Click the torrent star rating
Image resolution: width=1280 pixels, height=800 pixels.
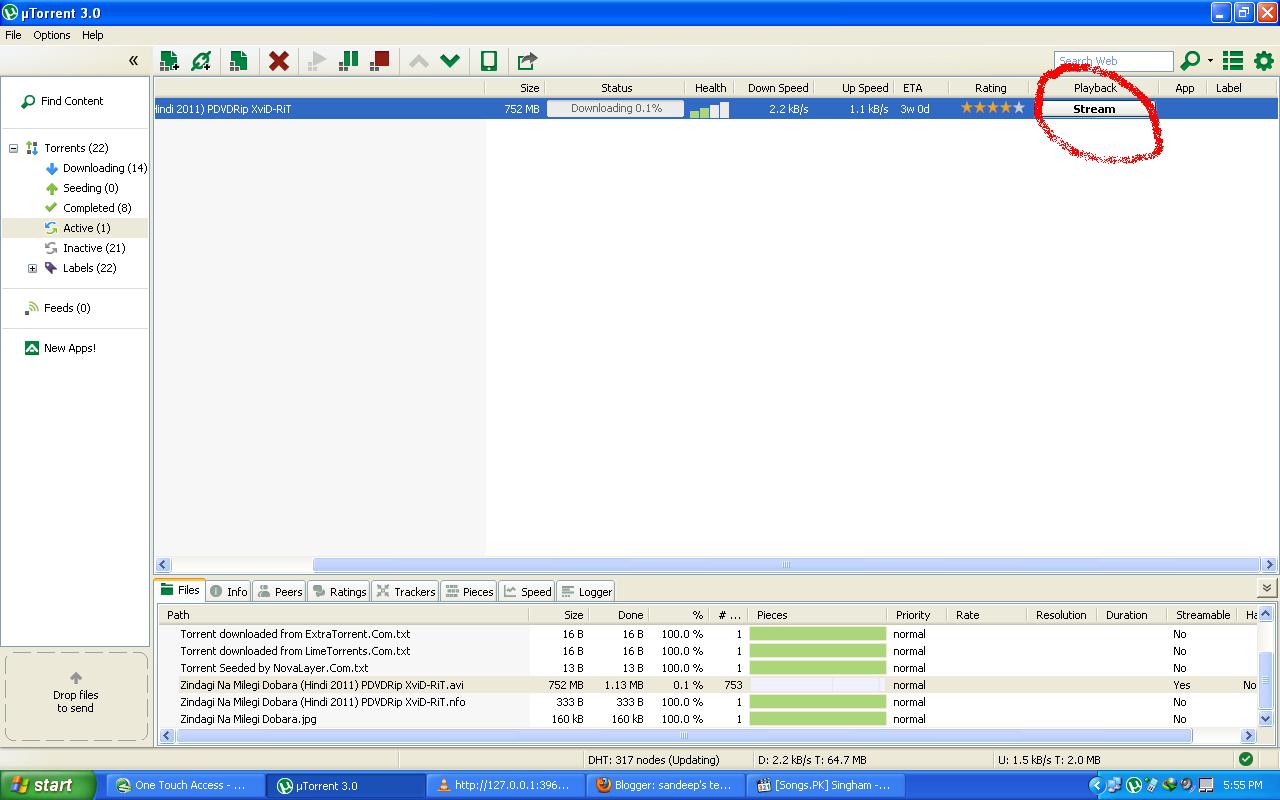(993, 108)
